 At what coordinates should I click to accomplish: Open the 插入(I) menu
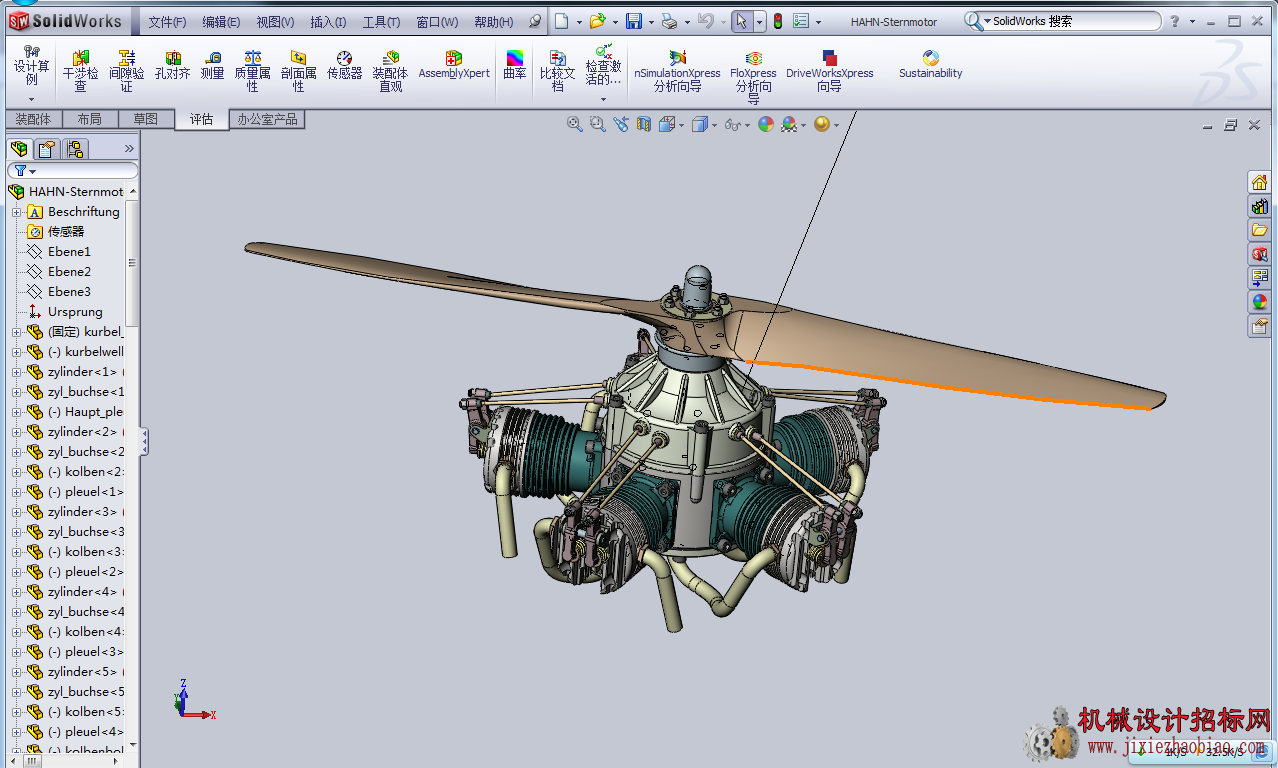[328, 22]
